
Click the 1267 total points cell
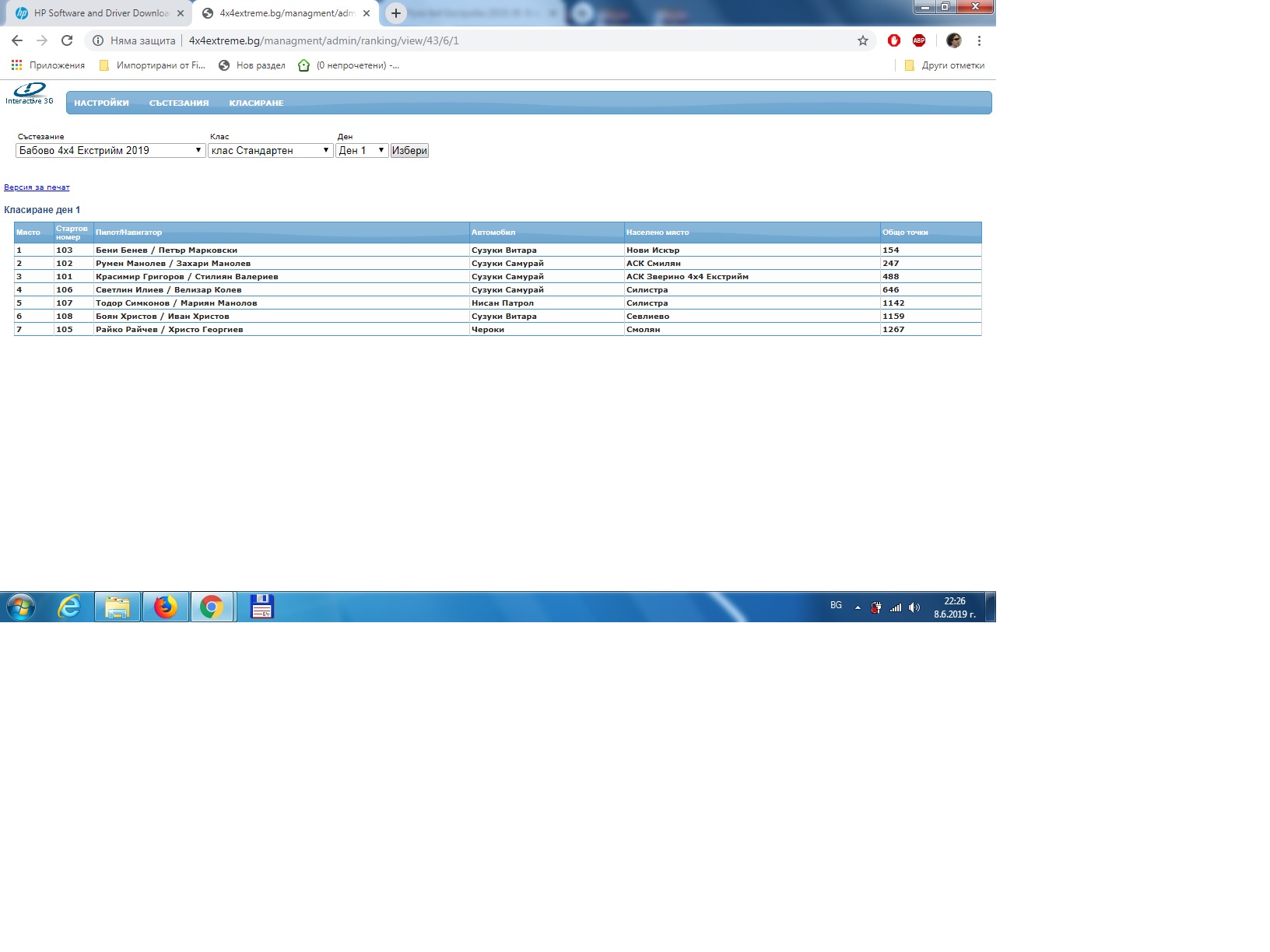[931, 330]
